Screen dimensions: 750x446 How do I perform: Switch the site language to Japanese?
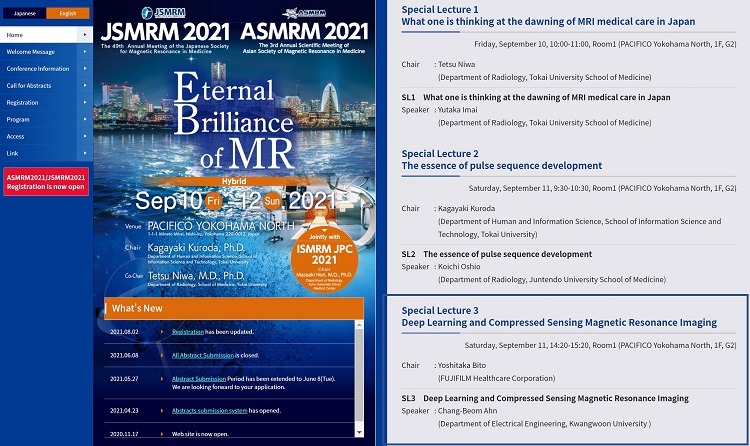tap(24, 13)
